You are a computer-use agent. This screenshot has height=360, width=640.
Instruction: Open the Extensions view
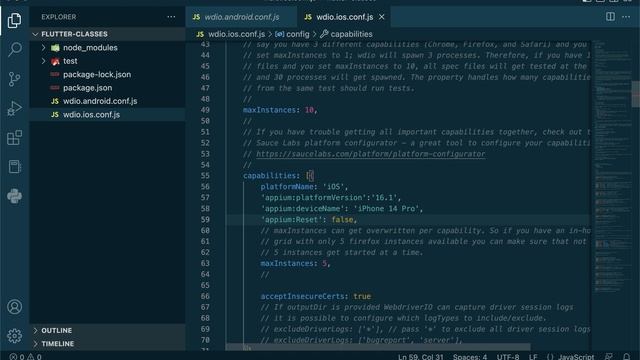(14, 138)
